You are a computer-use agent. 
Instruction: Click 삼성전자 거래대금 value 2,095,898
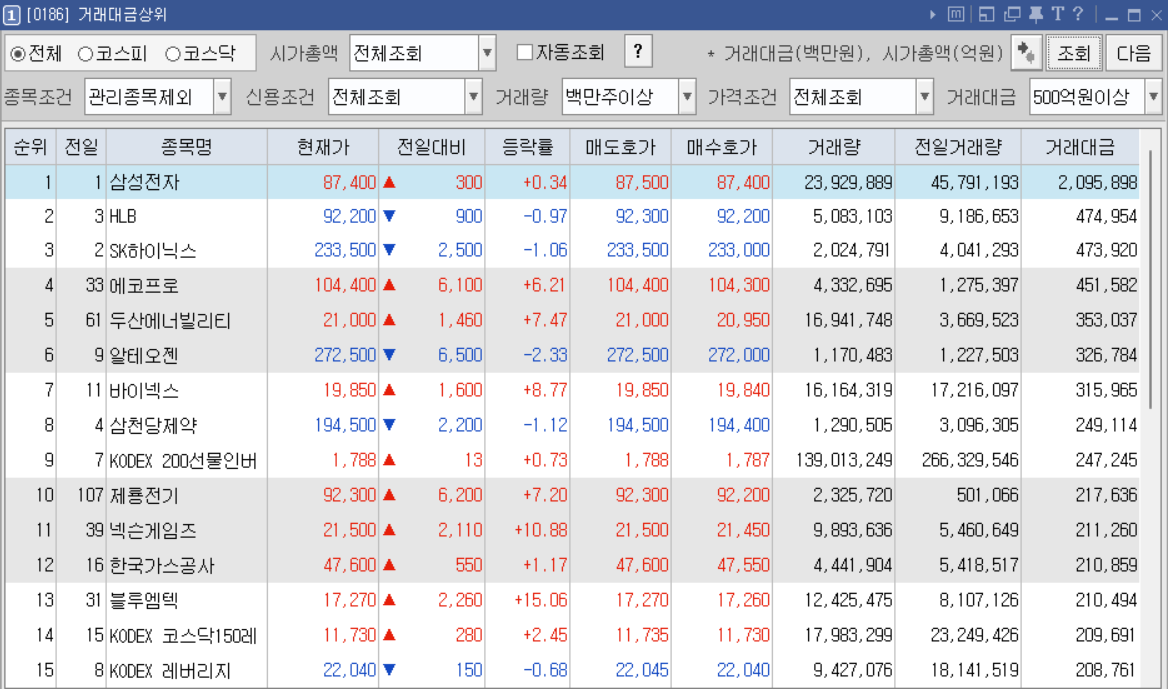1097,182
